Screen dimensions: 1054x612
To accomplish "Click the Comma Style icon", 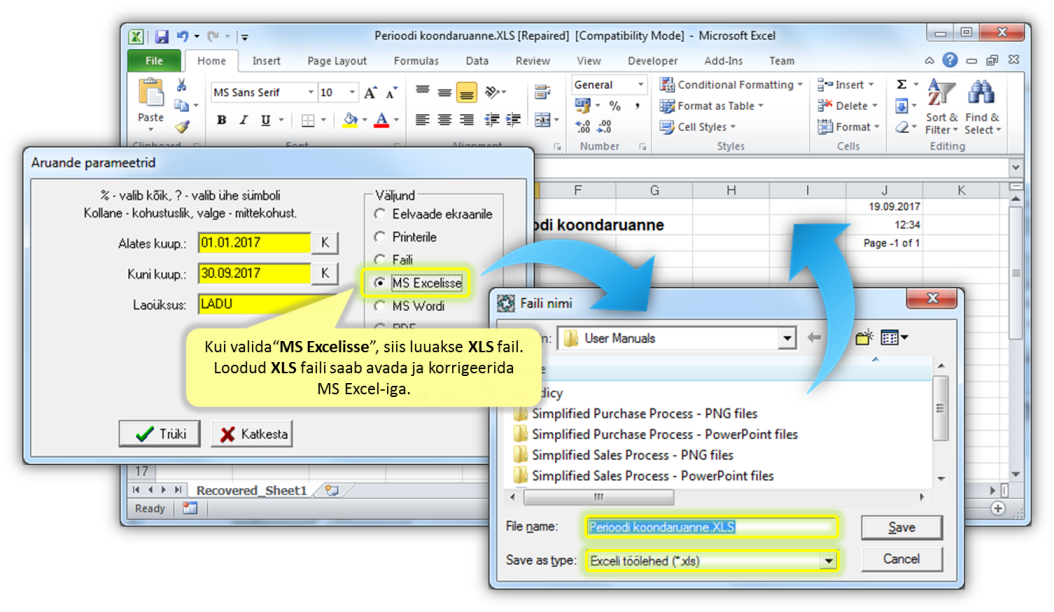I will [x=636, y=106].
